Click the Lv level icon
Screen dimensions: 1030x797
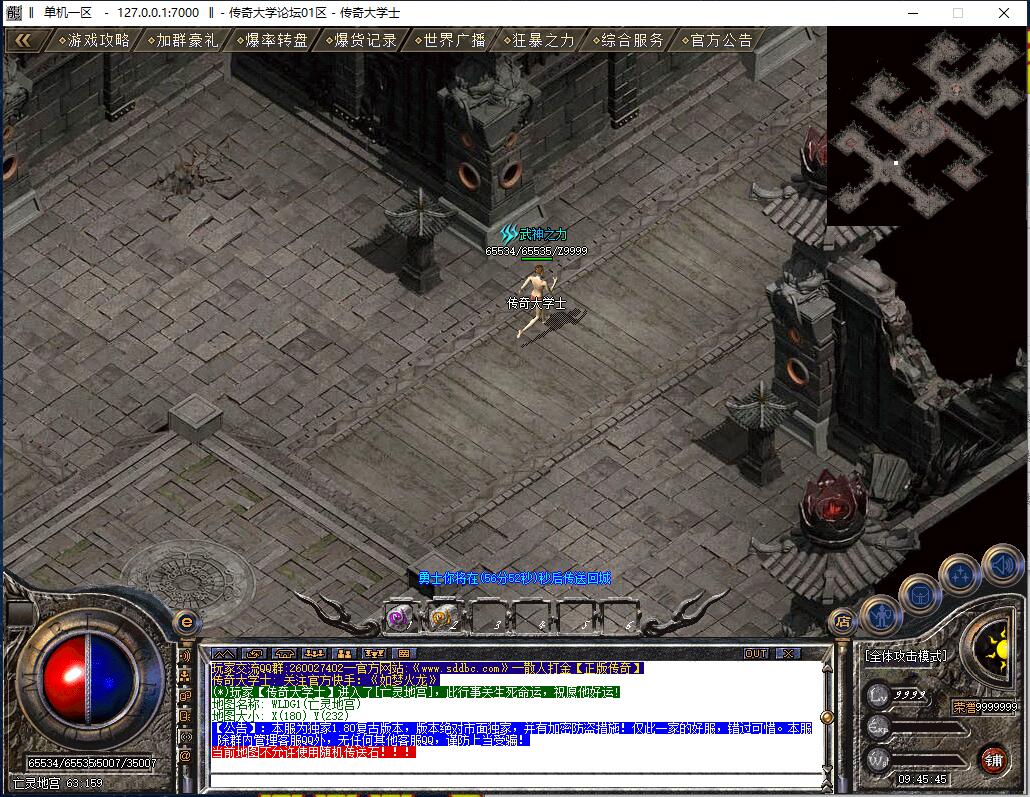878,695
